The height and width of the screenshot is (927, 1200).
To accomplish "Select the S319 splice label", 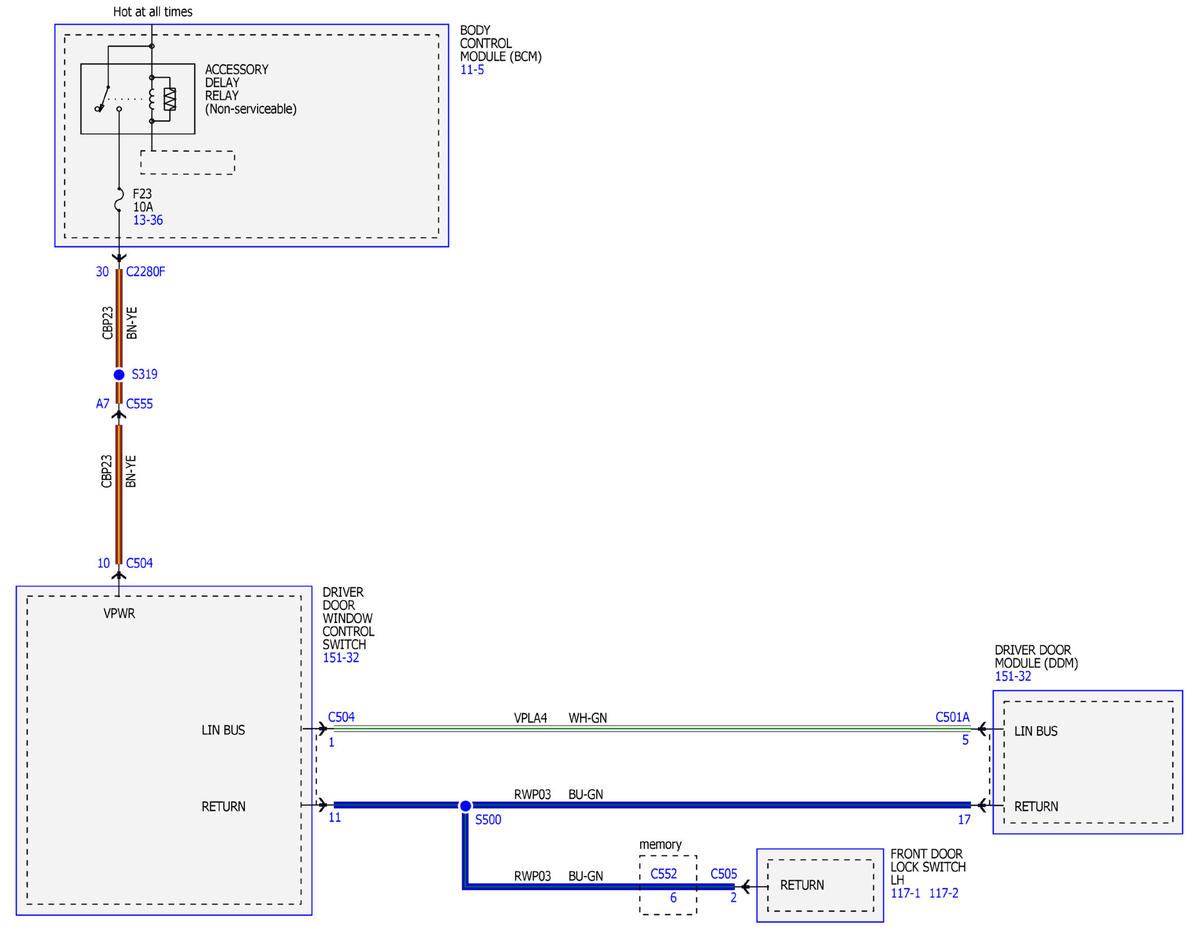I will coord(145,374).
